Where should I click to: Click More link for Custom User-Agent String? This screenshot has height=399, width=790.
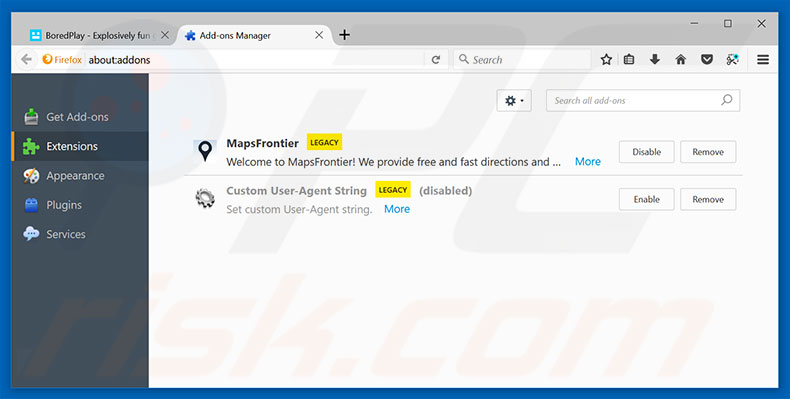click(x=397, y=209)
